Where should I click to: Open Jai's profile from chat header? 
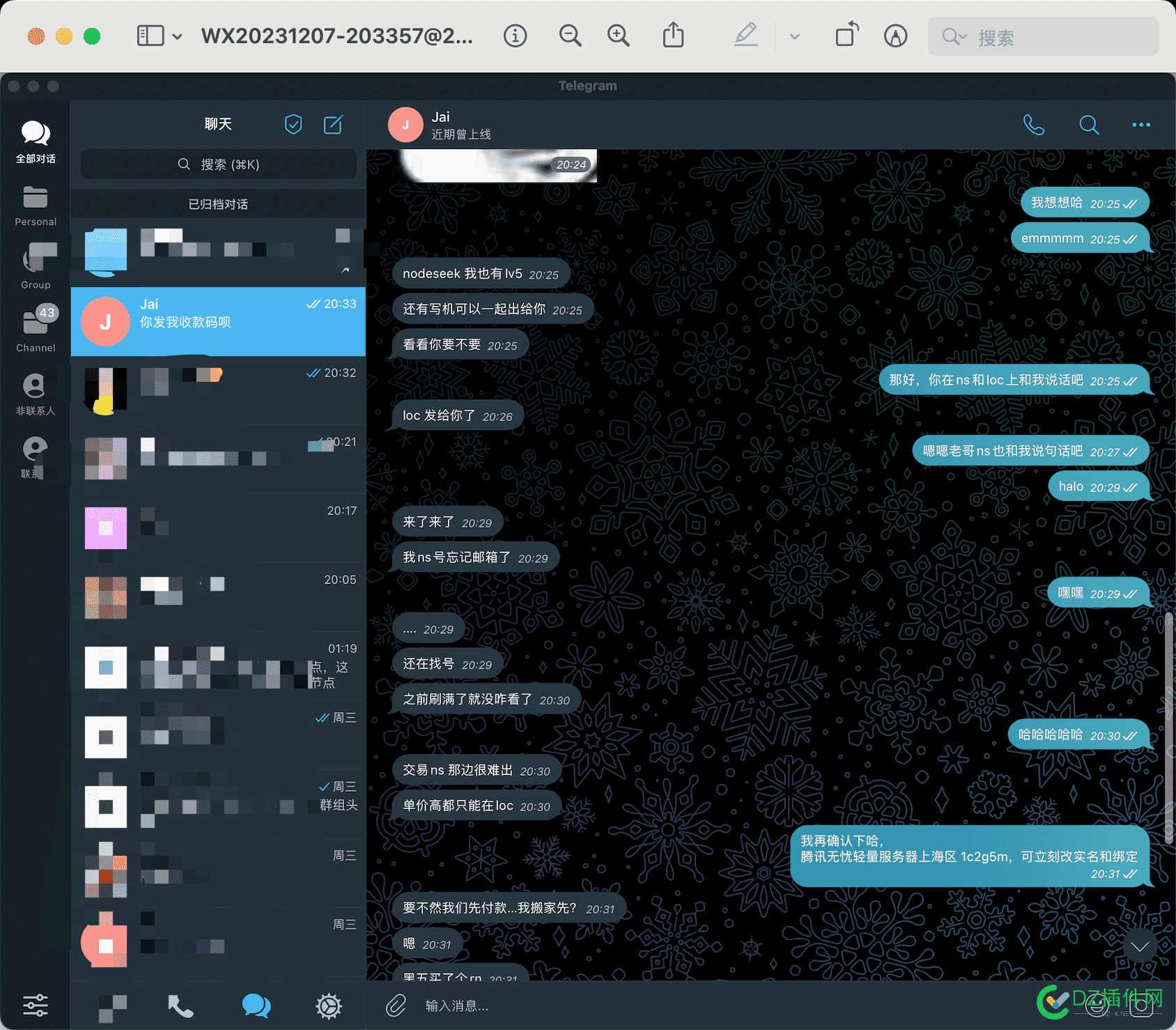461,125
